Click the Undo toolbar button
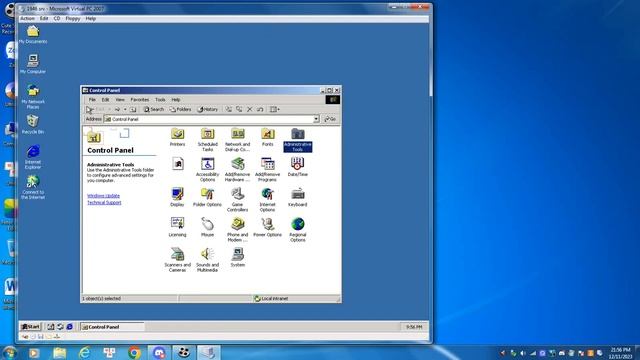This screenshot has height=360, width=640. [x=260, y=109]
